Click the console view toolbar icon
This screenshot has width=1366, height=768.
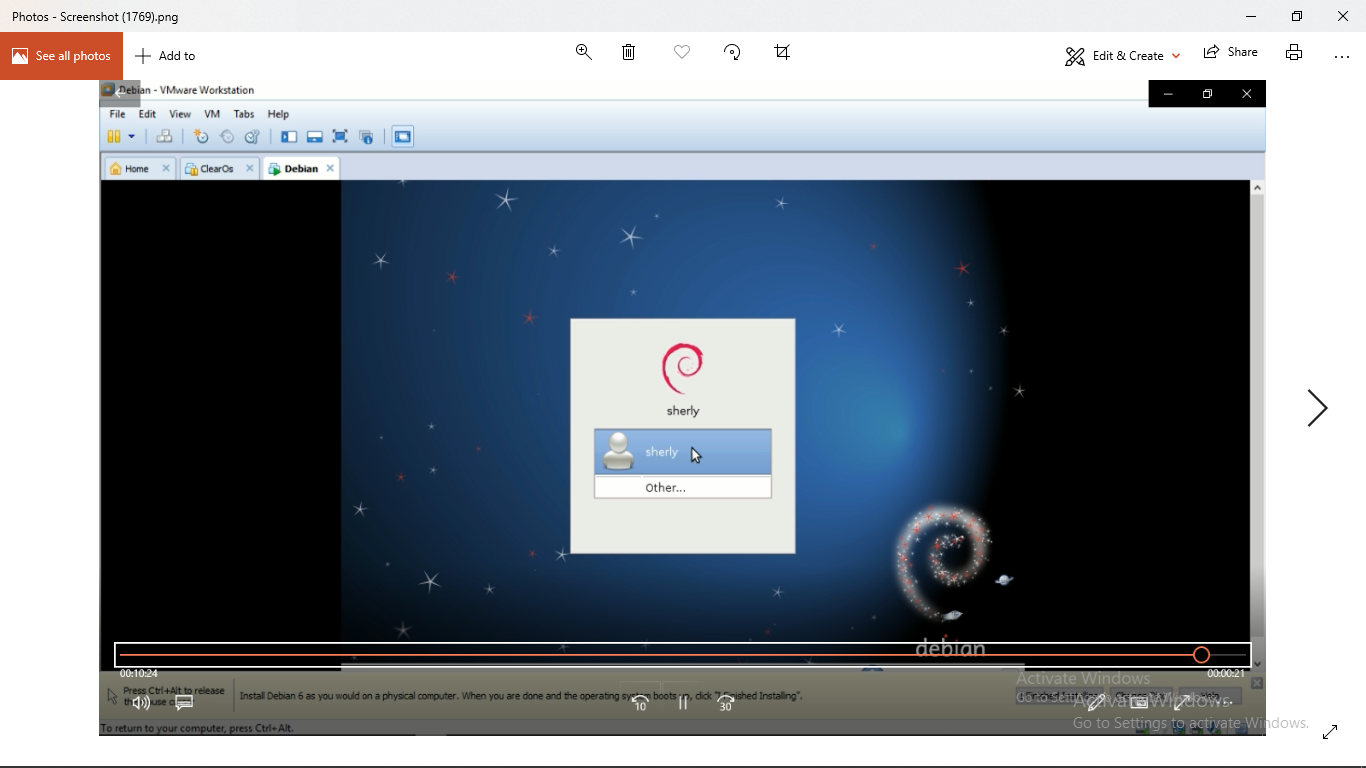[403, 137]
